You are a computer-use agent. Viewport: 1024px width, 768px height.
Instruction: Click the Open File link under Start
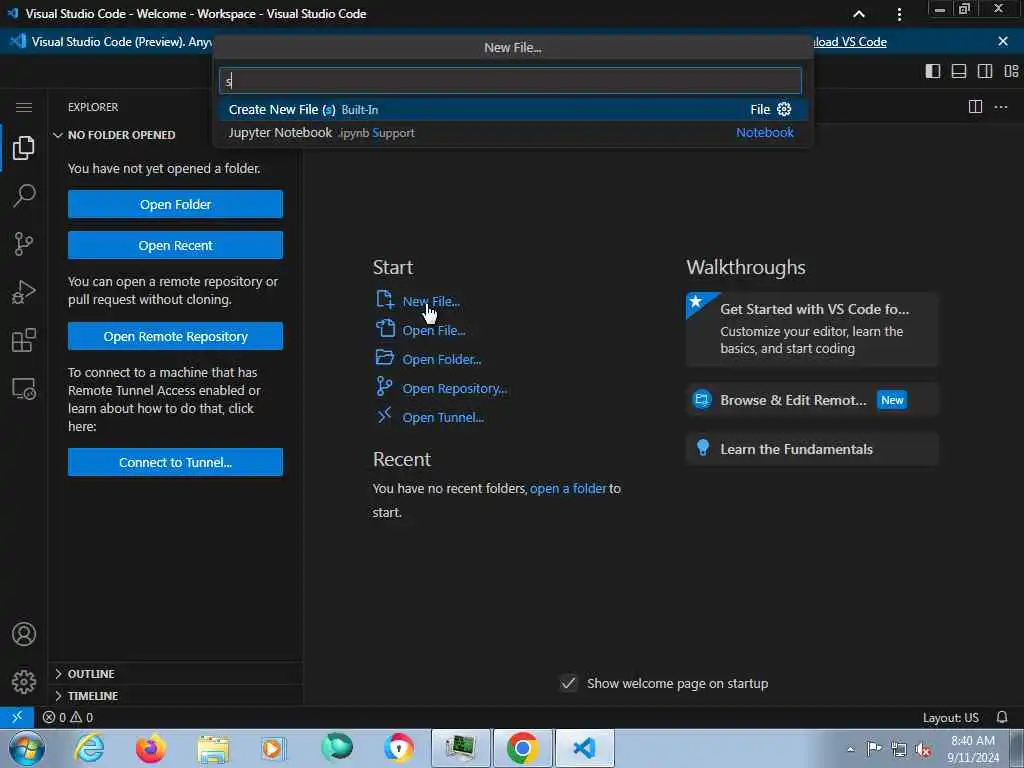(434, 330)
